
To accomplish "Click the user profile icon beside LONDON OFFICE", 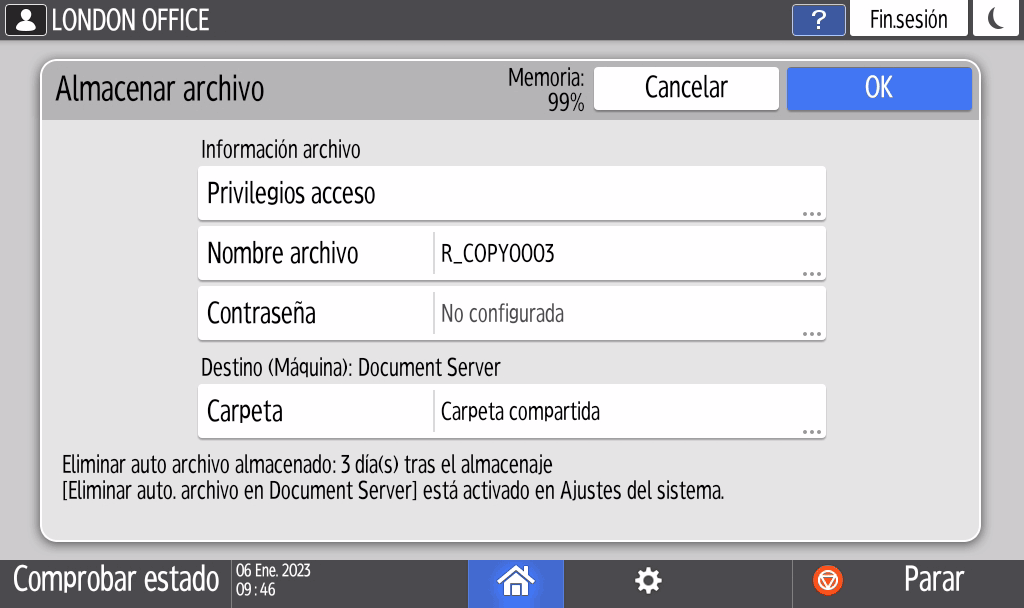I will [x=25, y=20].
